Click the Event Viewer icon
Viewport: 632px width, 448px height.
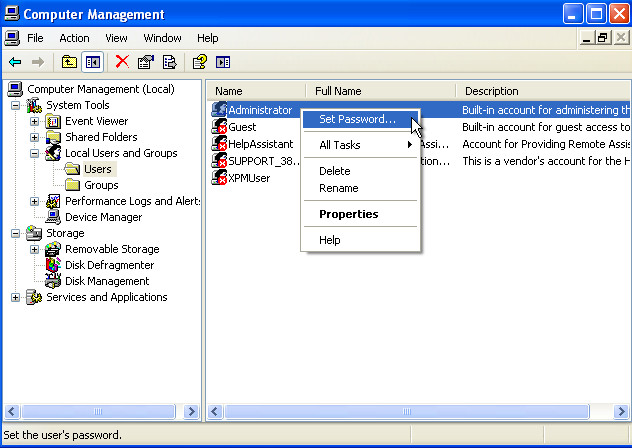click(53, 121)
